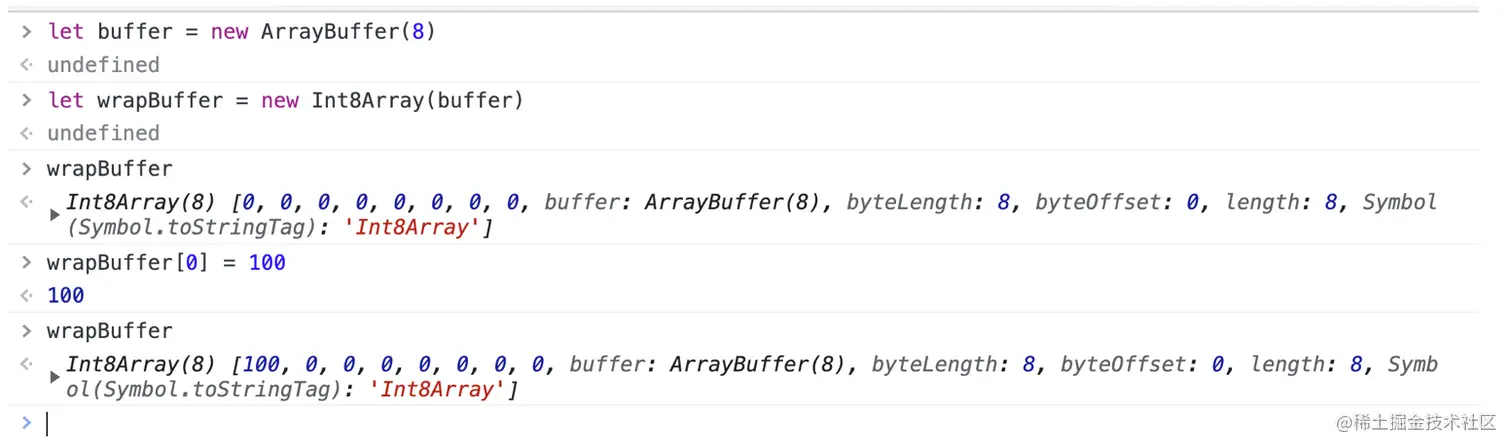Viewport: 1512px width, 448px height.
Task: Click 'let wrapBuffer = new Int8Array(buffer)' entry
Action: (285, 101)
